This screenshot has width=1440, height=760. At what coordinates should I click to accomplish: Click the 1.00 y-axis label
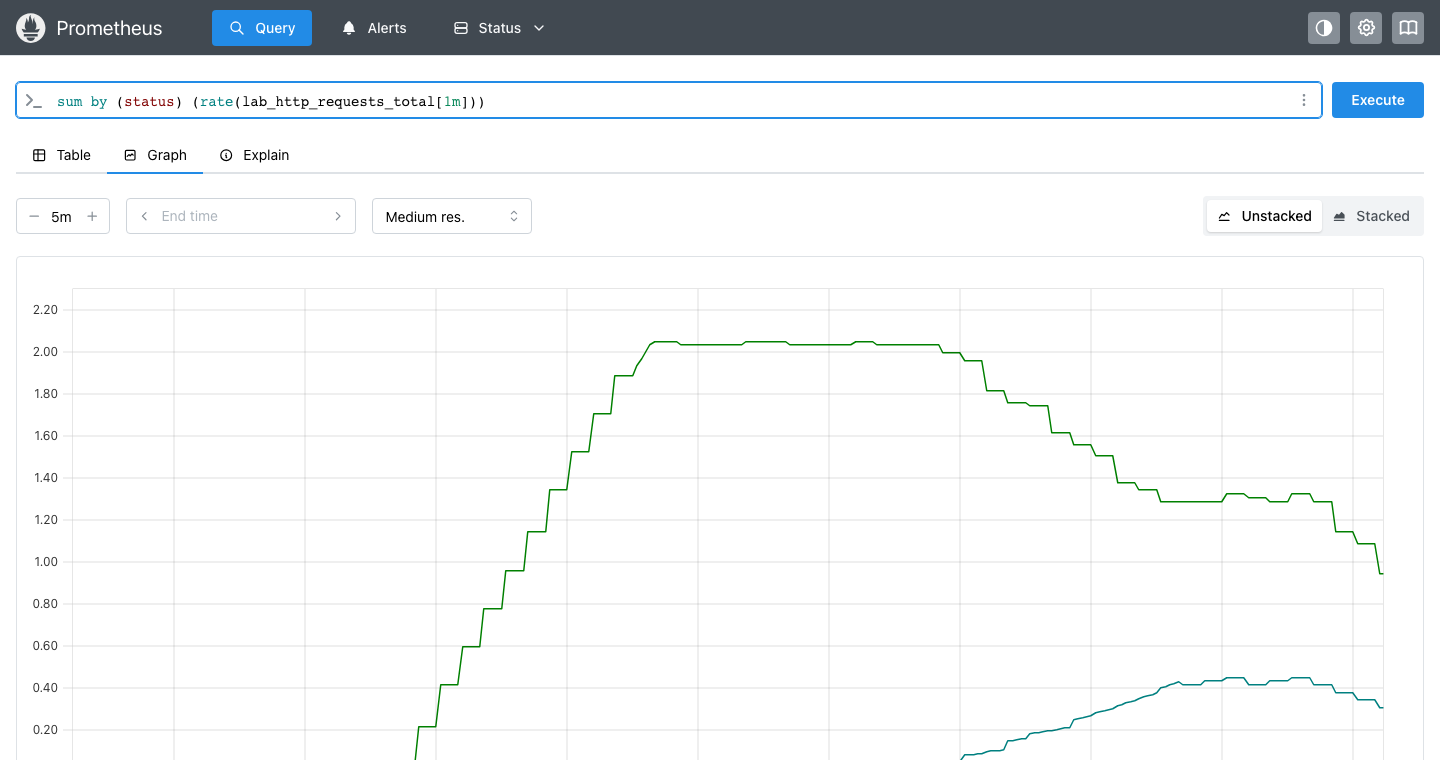pyautogui.click(x=45, y=562)
